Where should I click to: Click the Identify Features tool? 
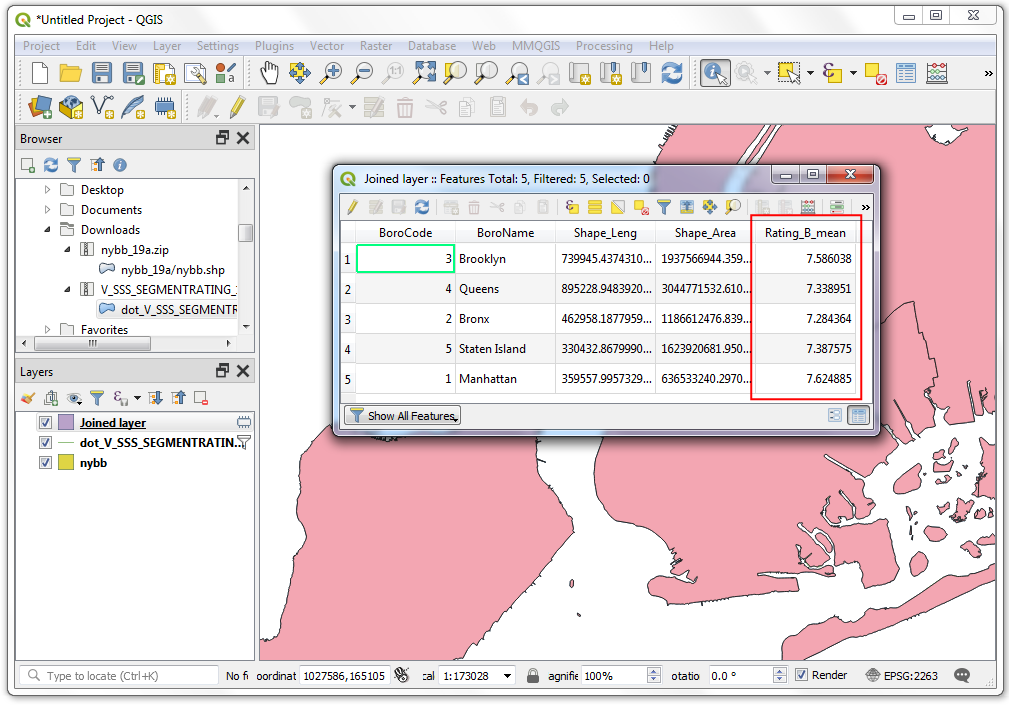point(714,73)
